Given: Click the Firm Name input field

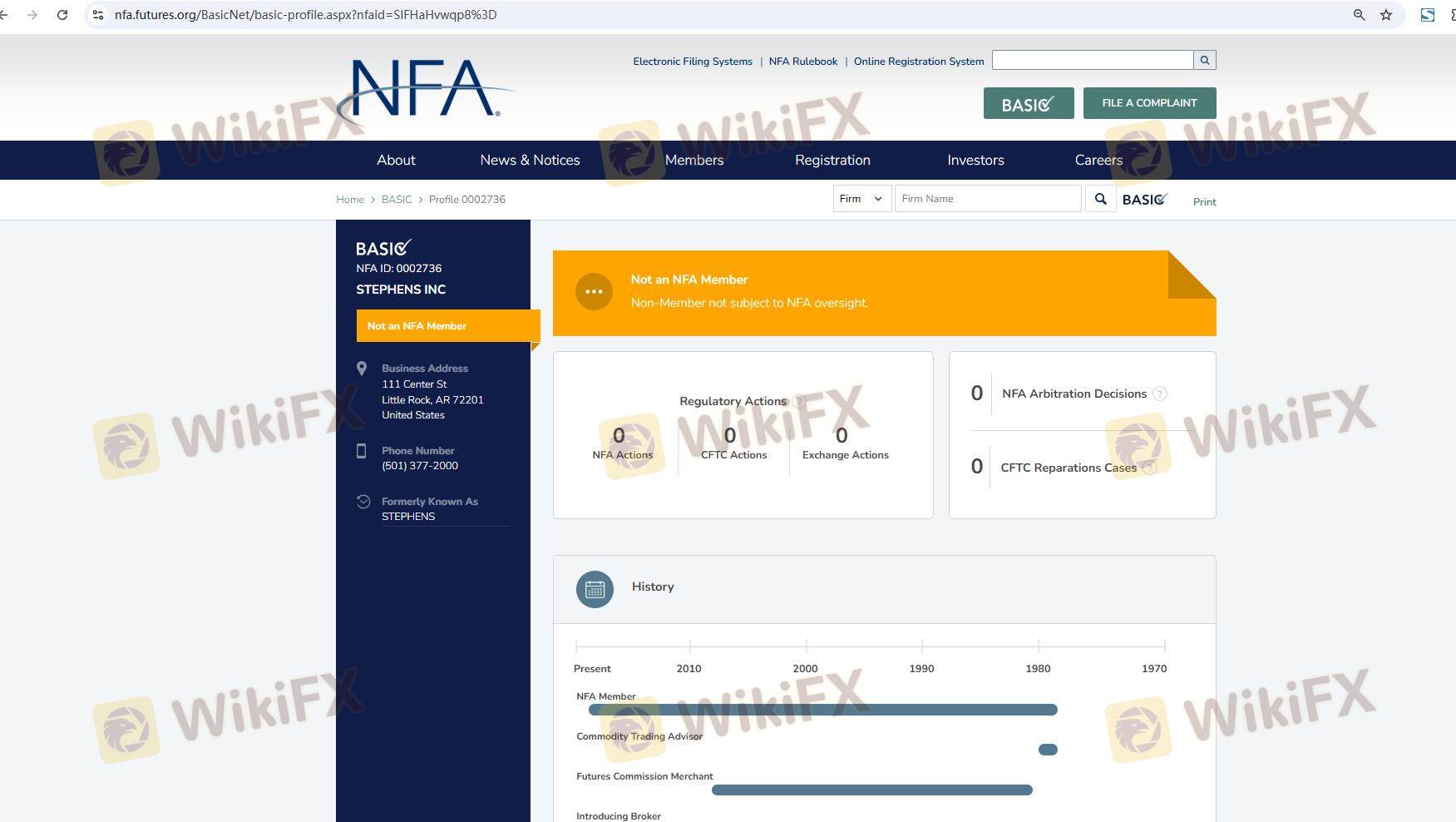Looking at the screenshot, I should coord(987,199).
